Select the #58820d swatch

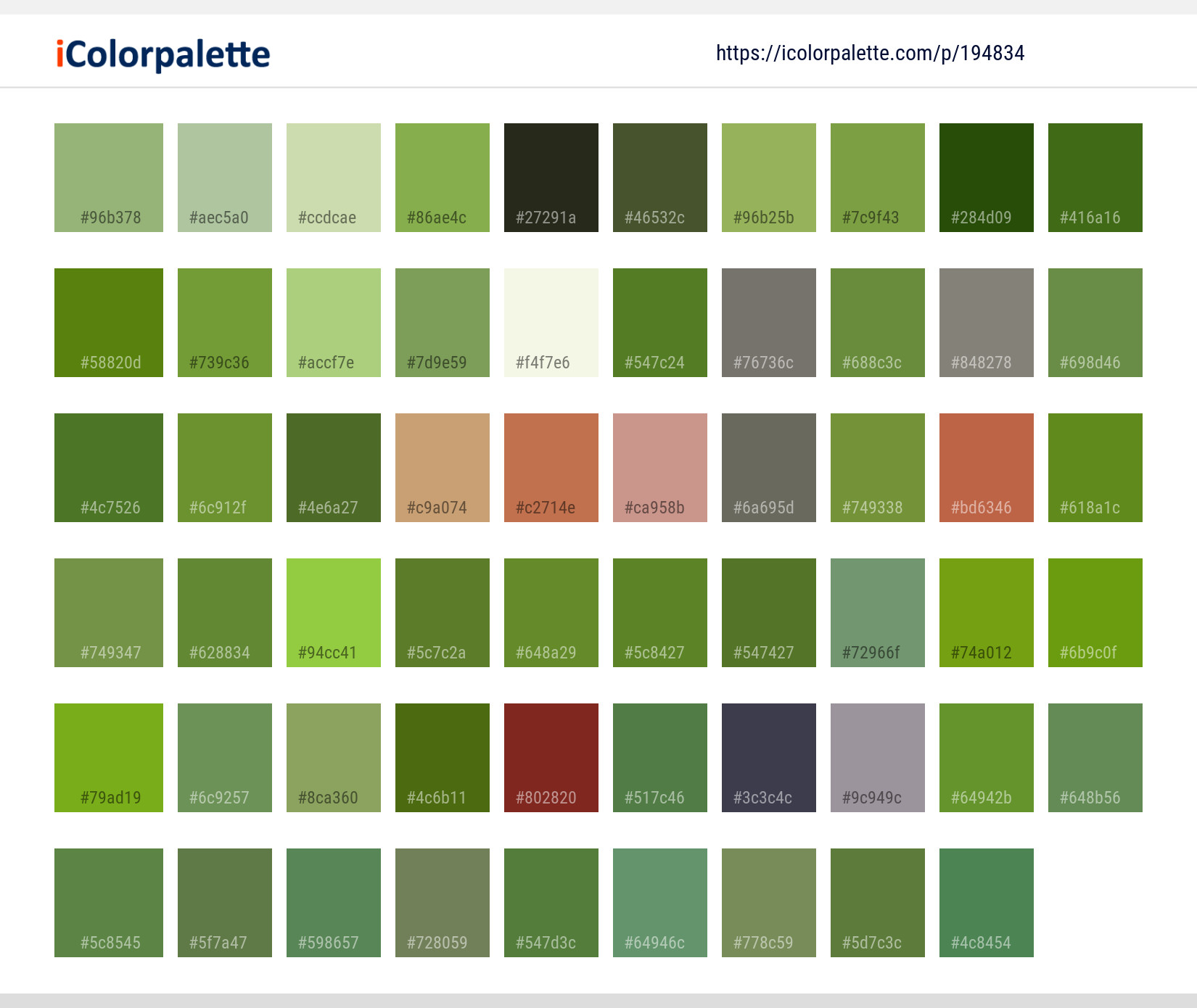point(109,323)
